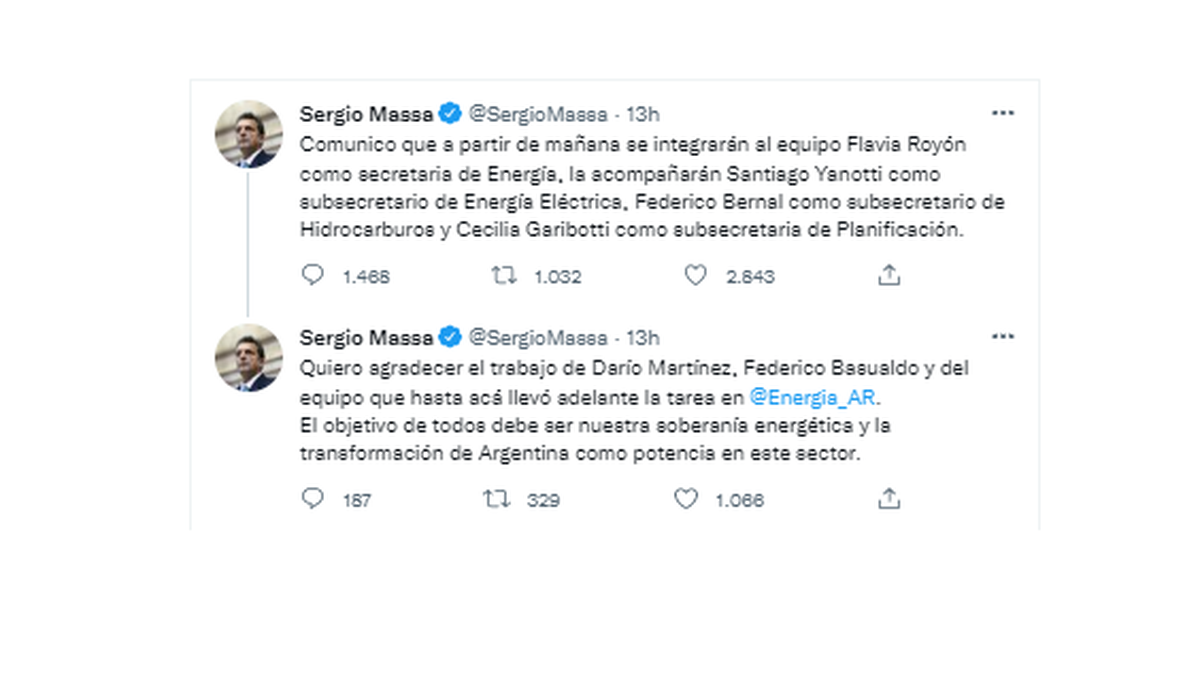Viewport: 1200px width, 675px height.
Task: Reply to the Flavia Royón announcement tweet
Action: click(313, 275)
